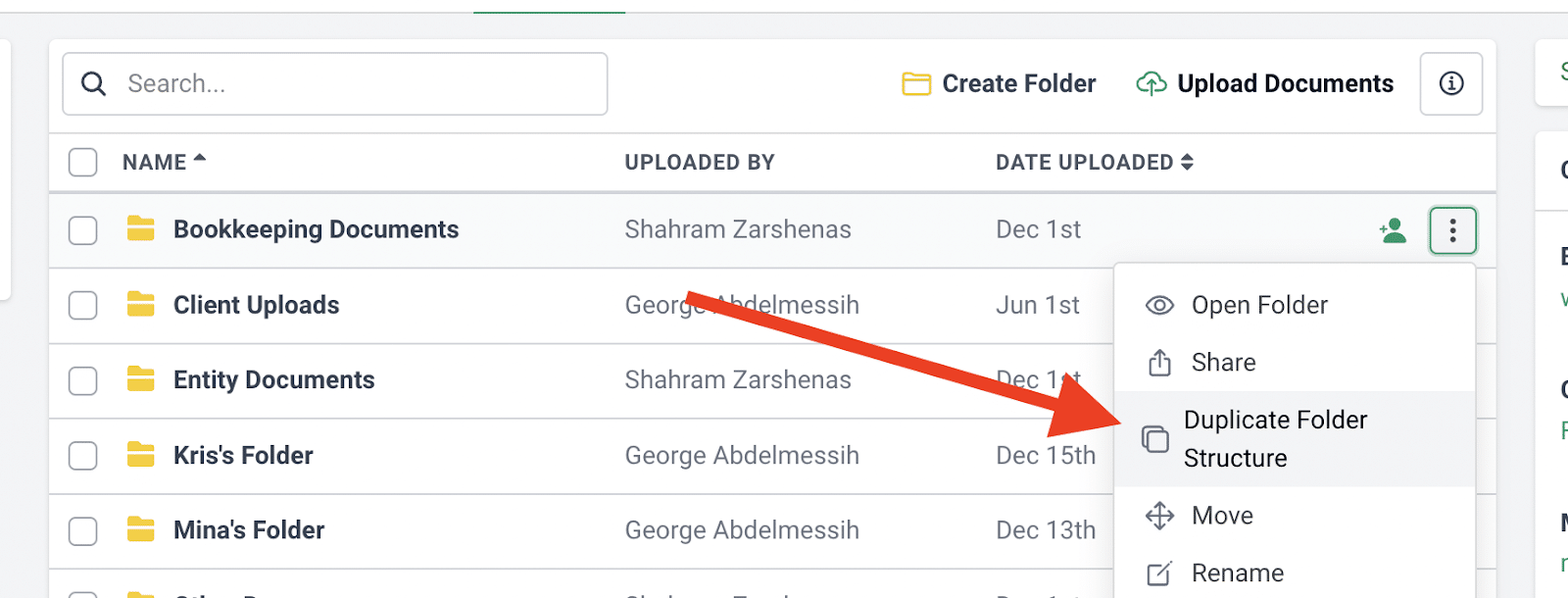1568x598 pixels.
Task: Toggle the select-all checkbox in the header
Action: click(x=82, y=162)
